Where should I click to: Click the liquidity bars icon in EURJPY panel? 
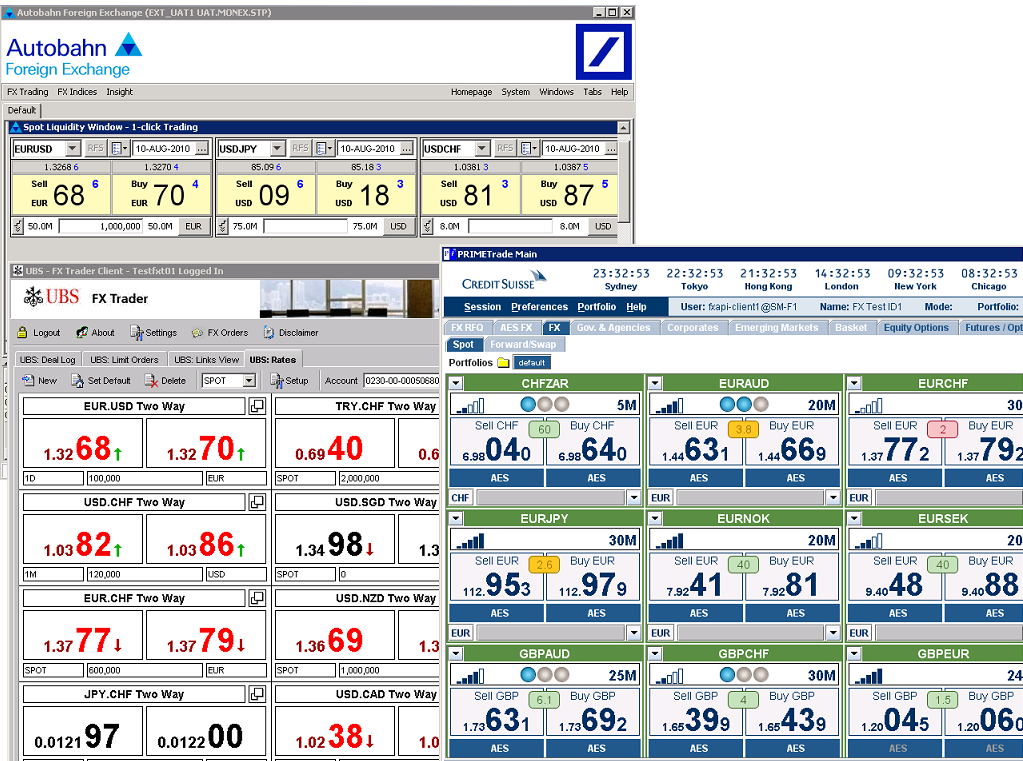click(470, 541)
